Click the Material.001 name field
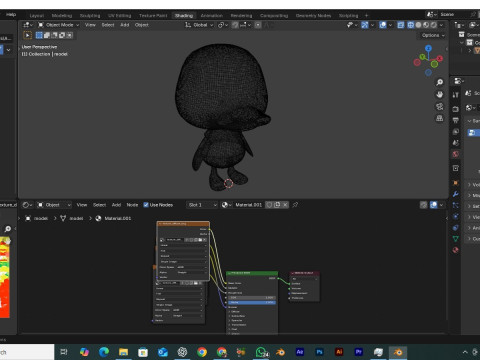This screenshot has height=360, width=480. pos(249,205)
